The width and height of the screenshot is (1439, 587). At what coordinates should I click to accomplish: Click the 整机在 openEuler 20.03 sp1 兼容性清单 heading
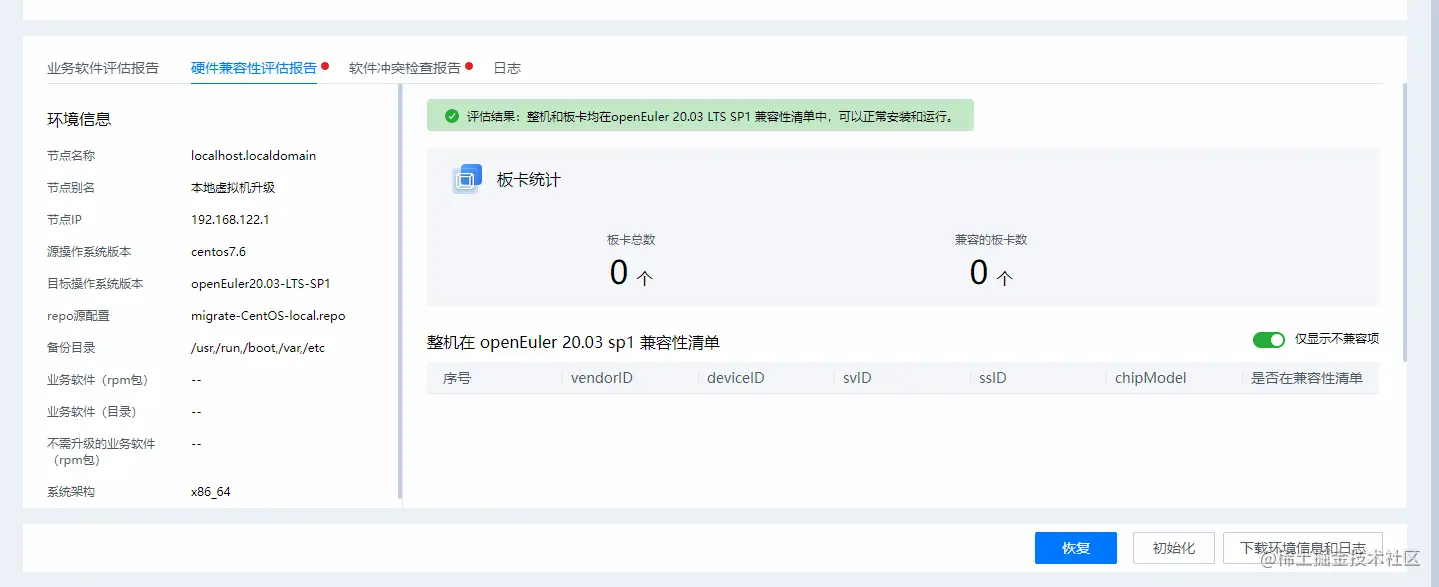click(x=573, y=342)
